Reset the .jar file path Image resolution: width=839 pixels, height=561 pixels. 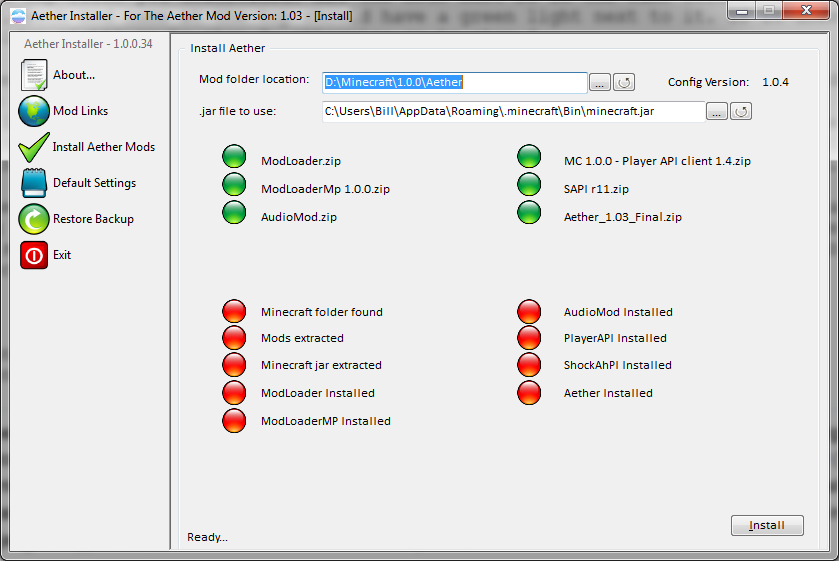coord(741,111)
